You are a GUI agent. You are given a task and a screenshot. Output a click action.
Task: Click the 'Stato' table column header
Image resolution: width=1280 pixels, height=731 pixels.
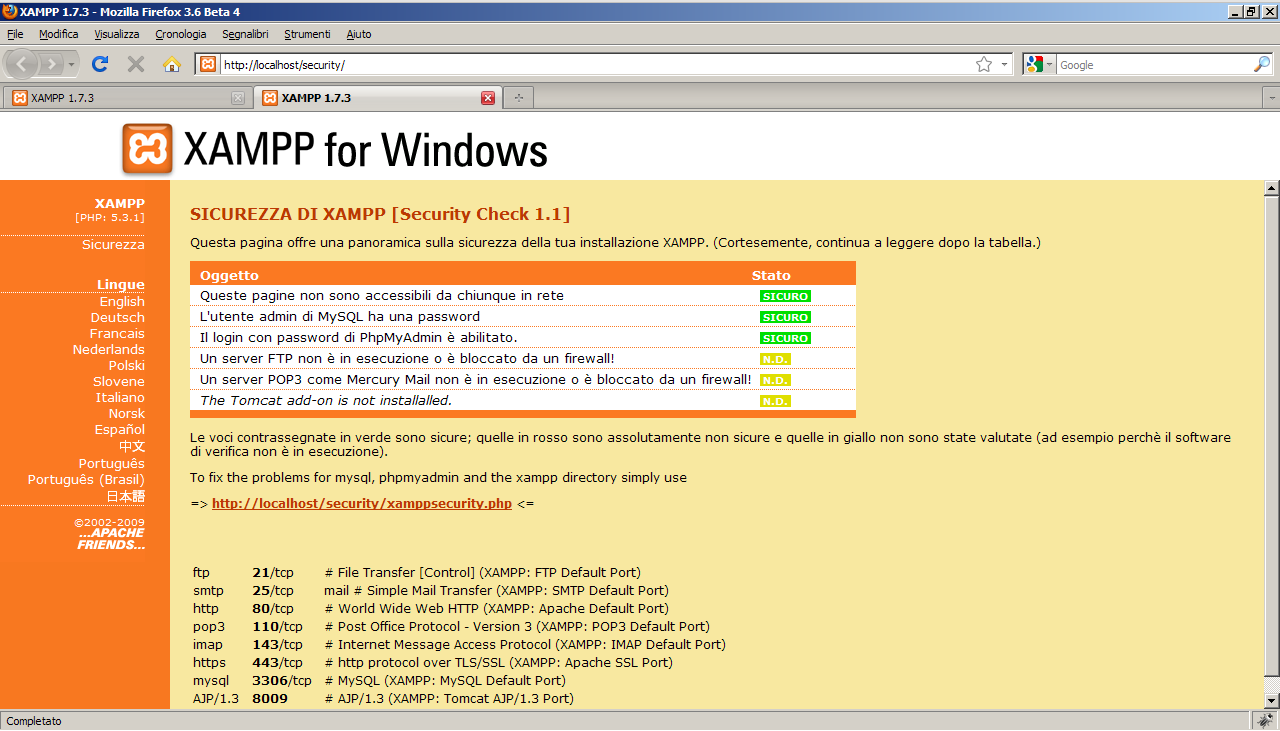(x=771, y=275)
